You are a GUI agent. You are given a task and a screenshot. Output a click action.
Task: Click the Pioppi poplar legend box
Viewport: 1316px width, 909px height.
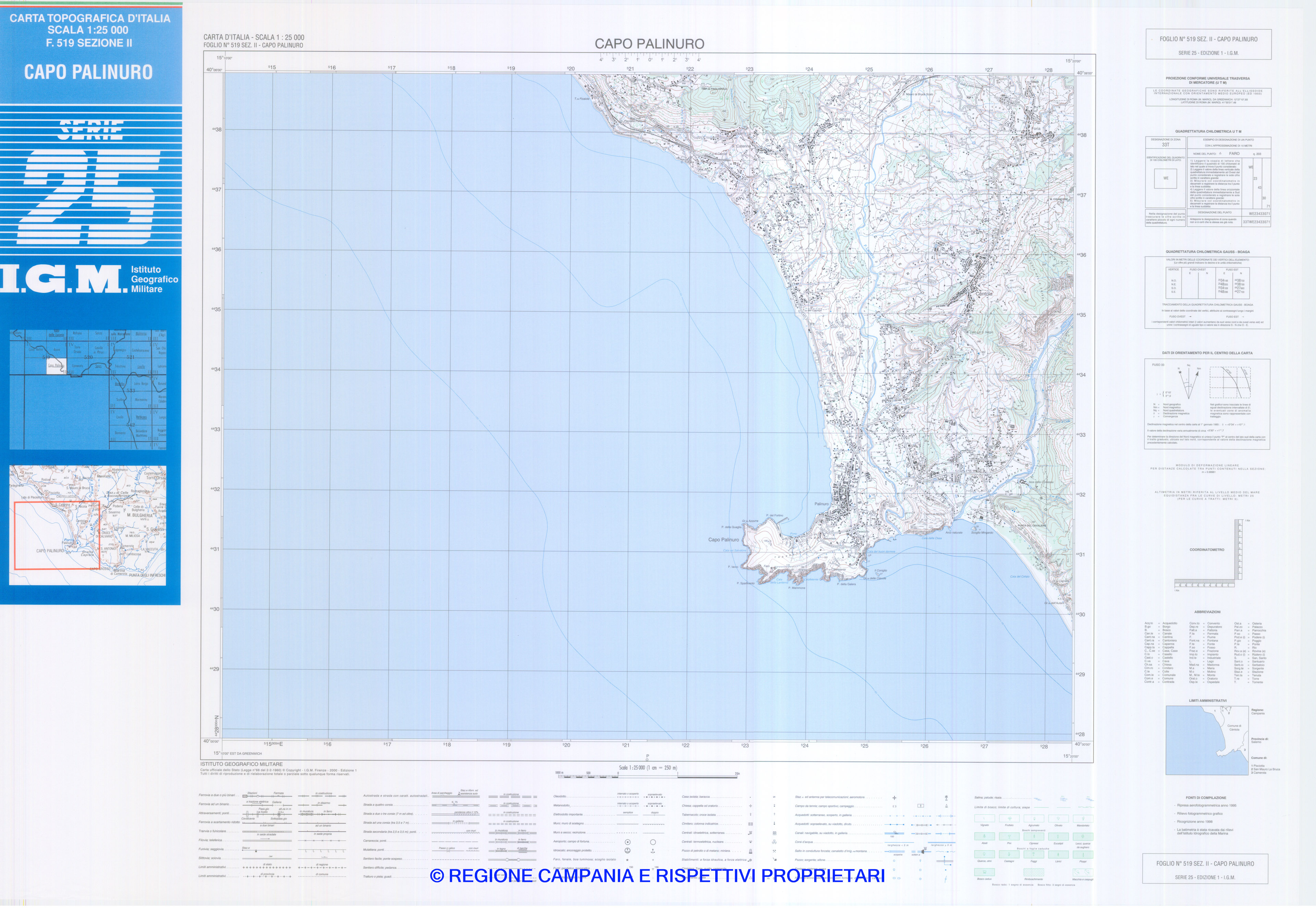pos(1084,854)
